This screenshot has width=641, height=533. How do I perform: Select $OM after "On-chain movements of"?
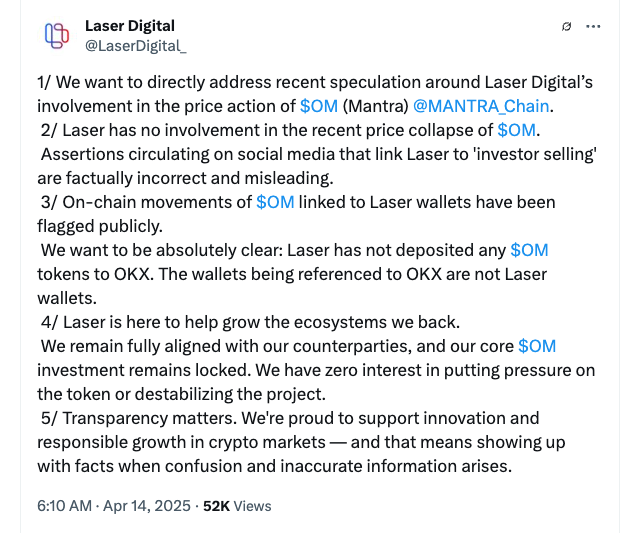click(x=275, y=201)
